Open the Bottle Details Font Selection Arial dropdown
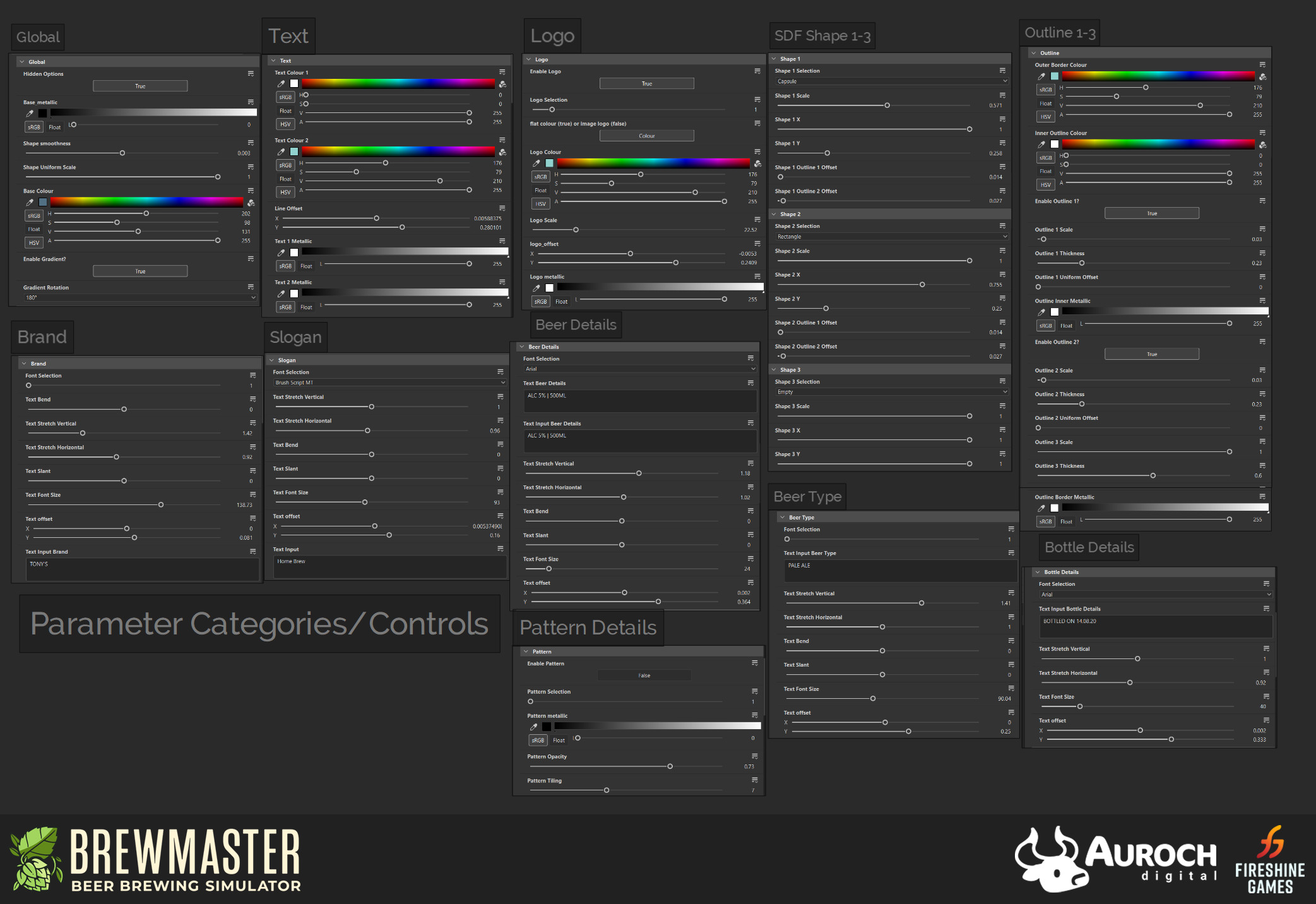The height and width of the screenshot is (904, 1316). [1155, 595]
